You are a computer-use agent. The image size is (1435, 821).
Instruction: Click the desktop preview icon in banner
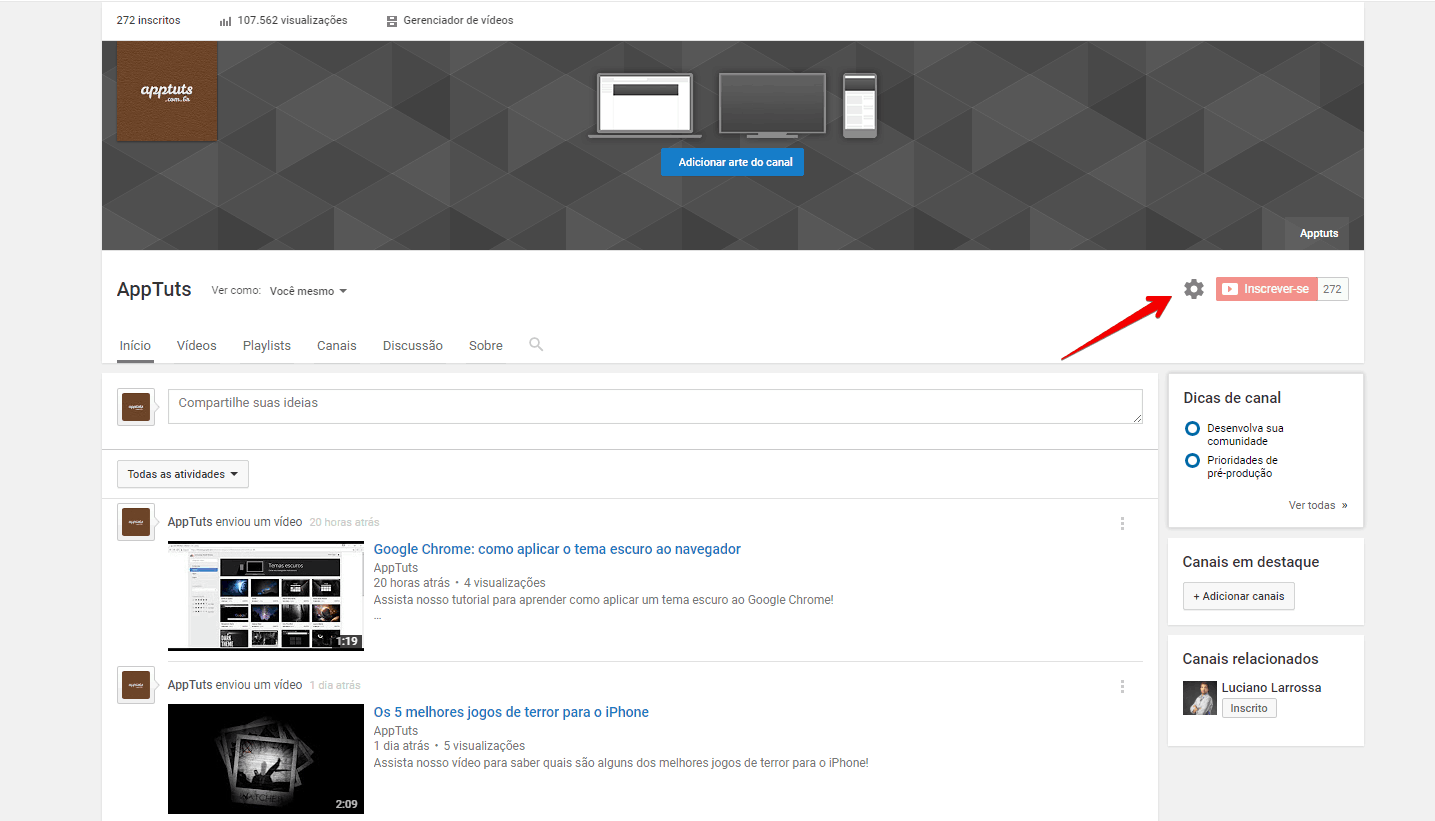tap(645, 105)
